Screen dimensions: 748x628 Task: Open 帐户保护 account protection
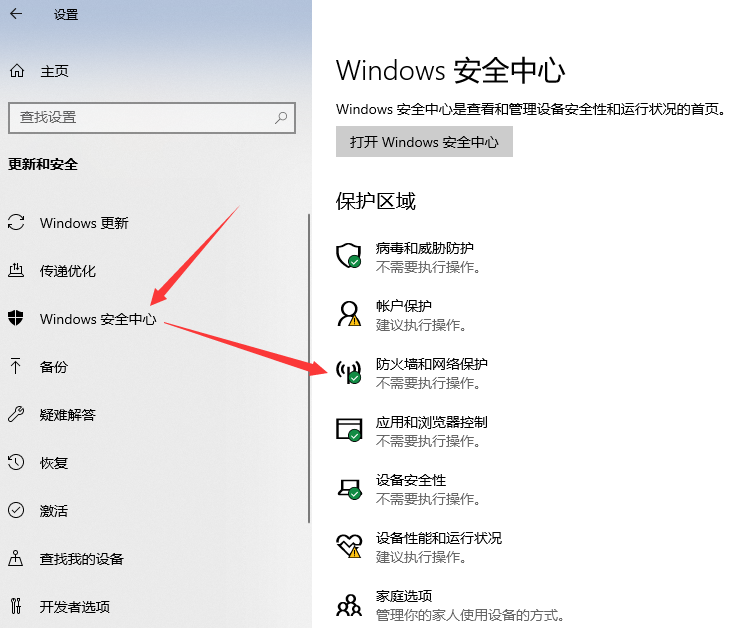coord(404,306)
